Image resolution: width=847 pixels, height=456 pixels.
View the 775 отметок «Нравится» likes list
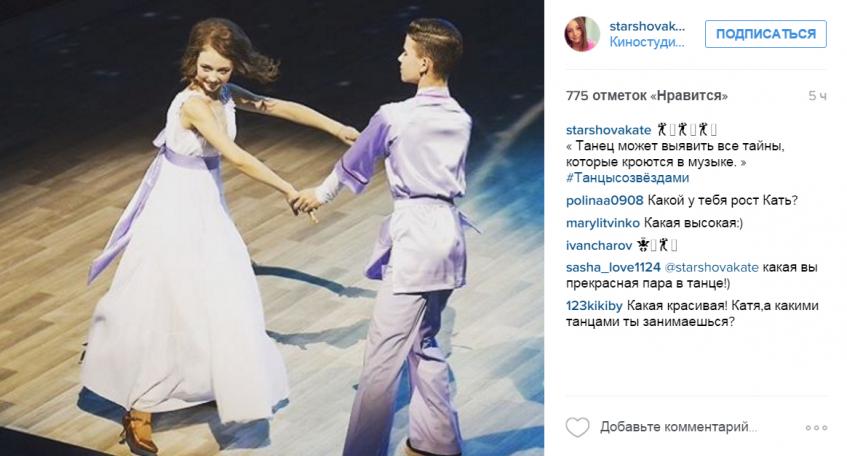[647, 96]
